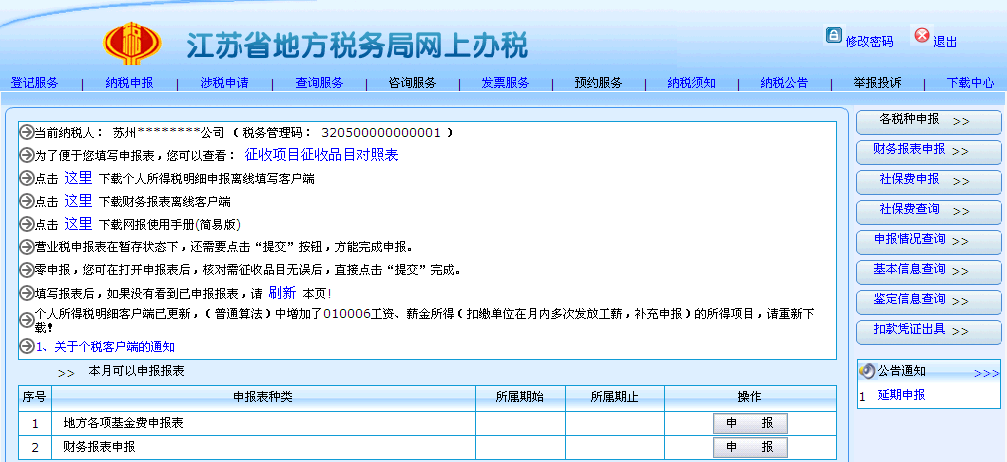This screenshot has width=1007, height=462.
Task: Click the 公告通知 panel title
Action: (x=902, y=371)
